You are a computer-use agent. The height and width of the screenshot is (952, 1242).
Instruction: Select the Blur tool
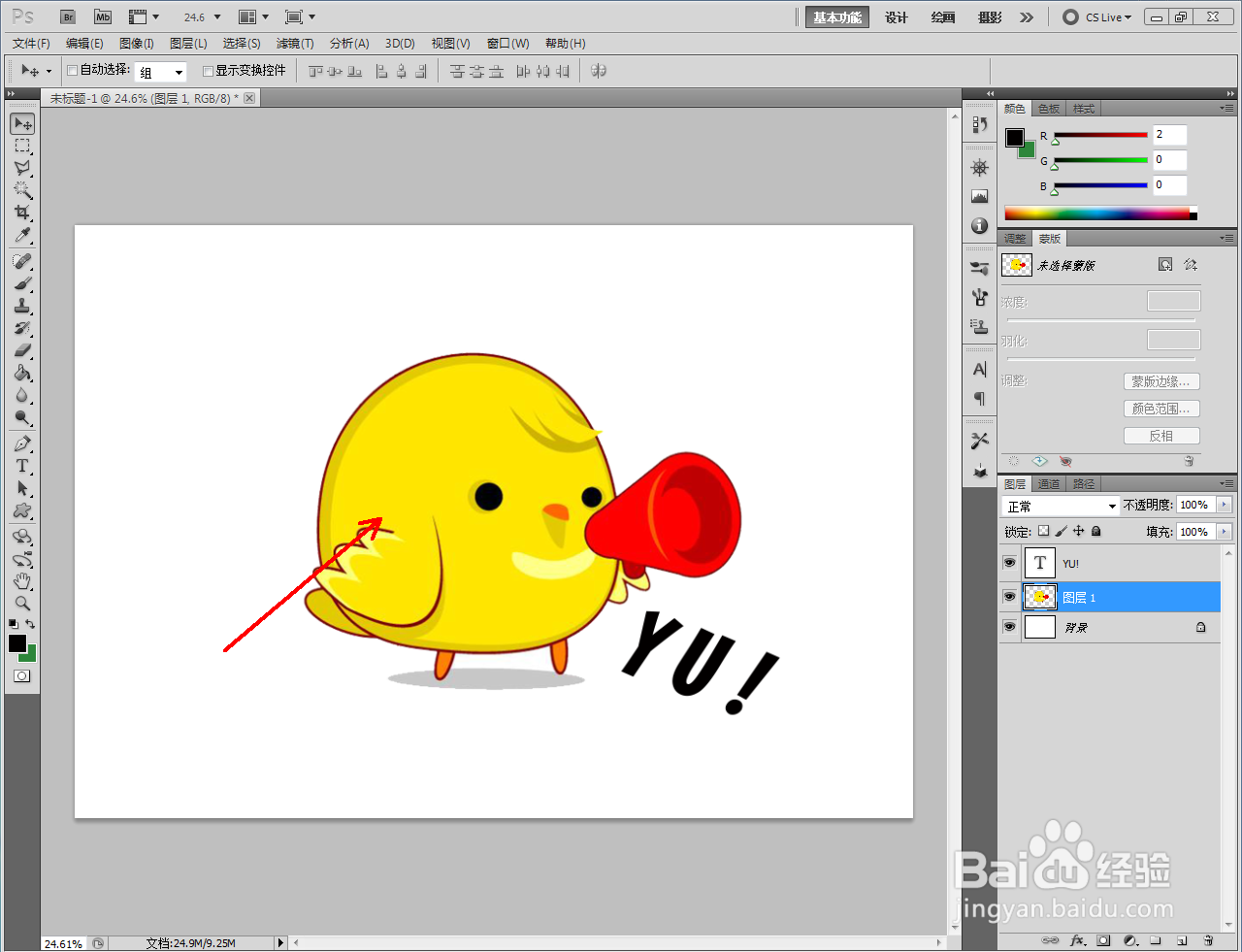point(22,395)
